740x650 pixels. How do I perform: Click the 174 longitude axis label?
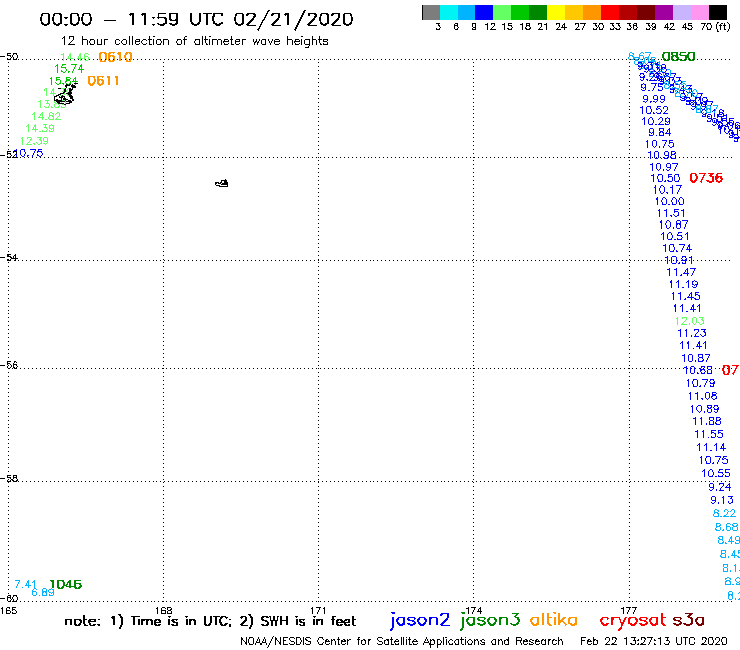pos(473,610)
